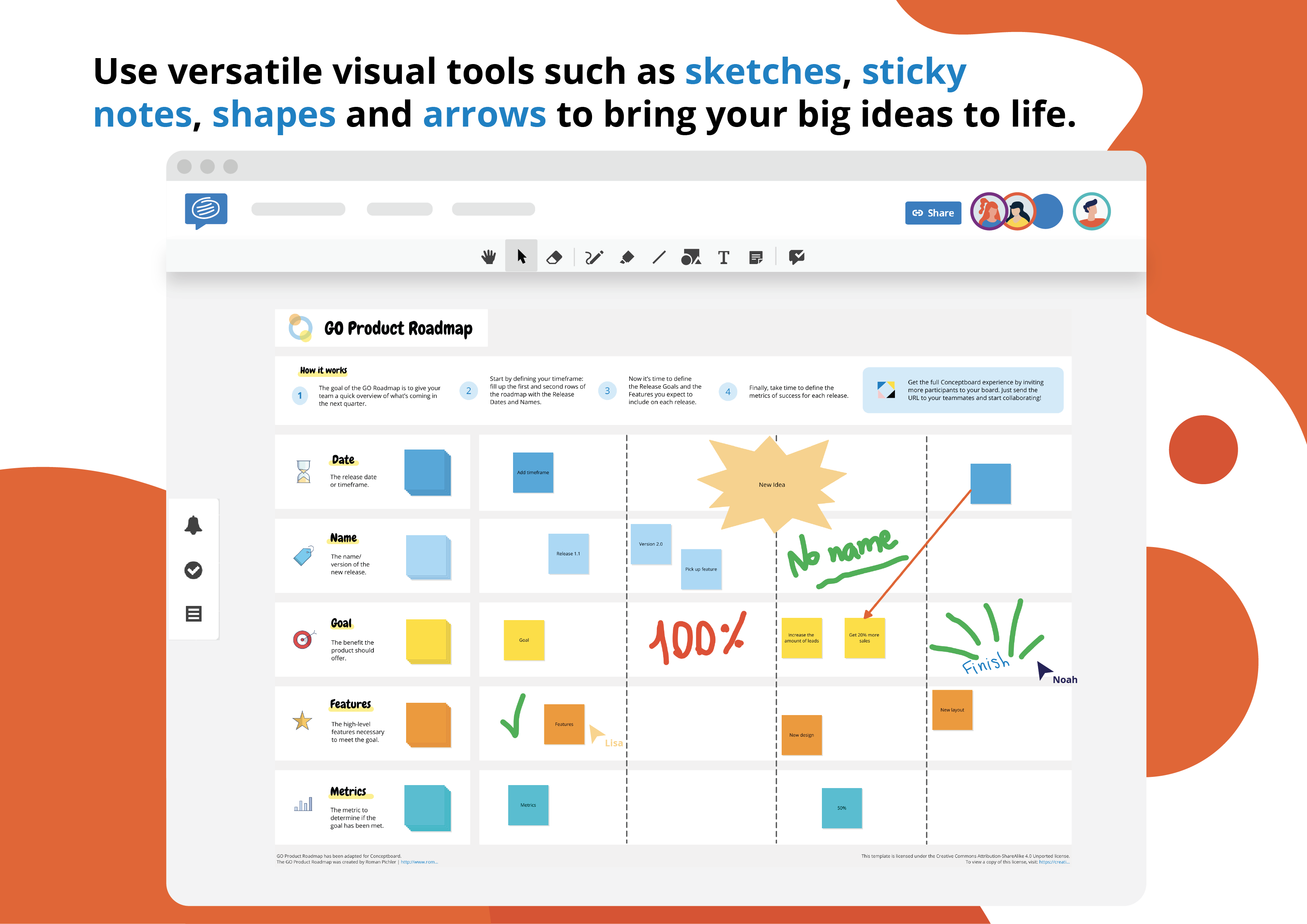
Task: Select the 'New Idea' star shape
Action: click(771, 484)
